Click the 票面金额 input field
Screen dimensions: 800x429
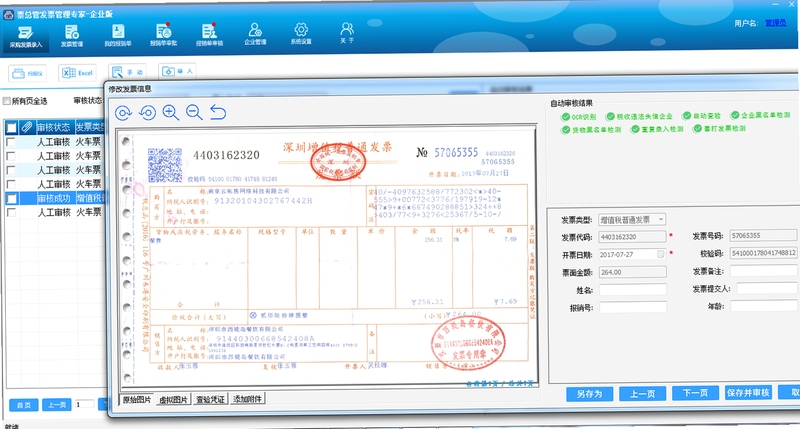(632, 272)
